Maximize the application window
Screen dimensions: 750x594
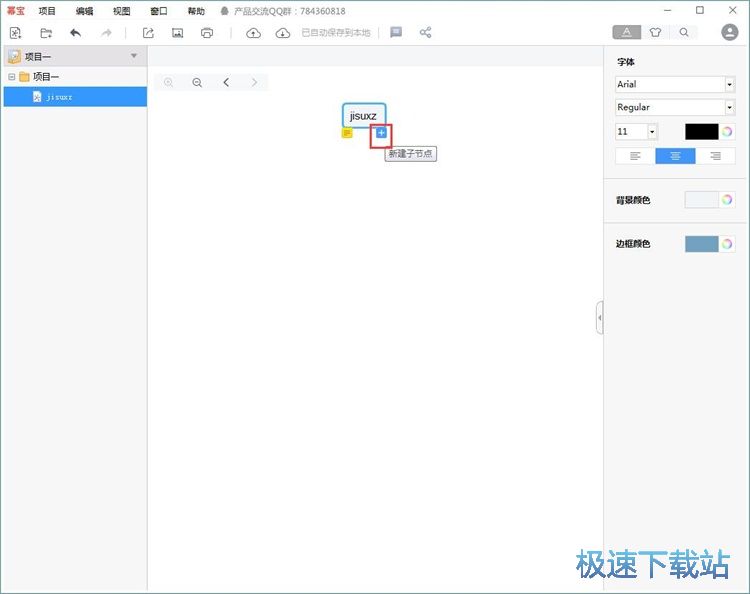[x=700, y=10]
